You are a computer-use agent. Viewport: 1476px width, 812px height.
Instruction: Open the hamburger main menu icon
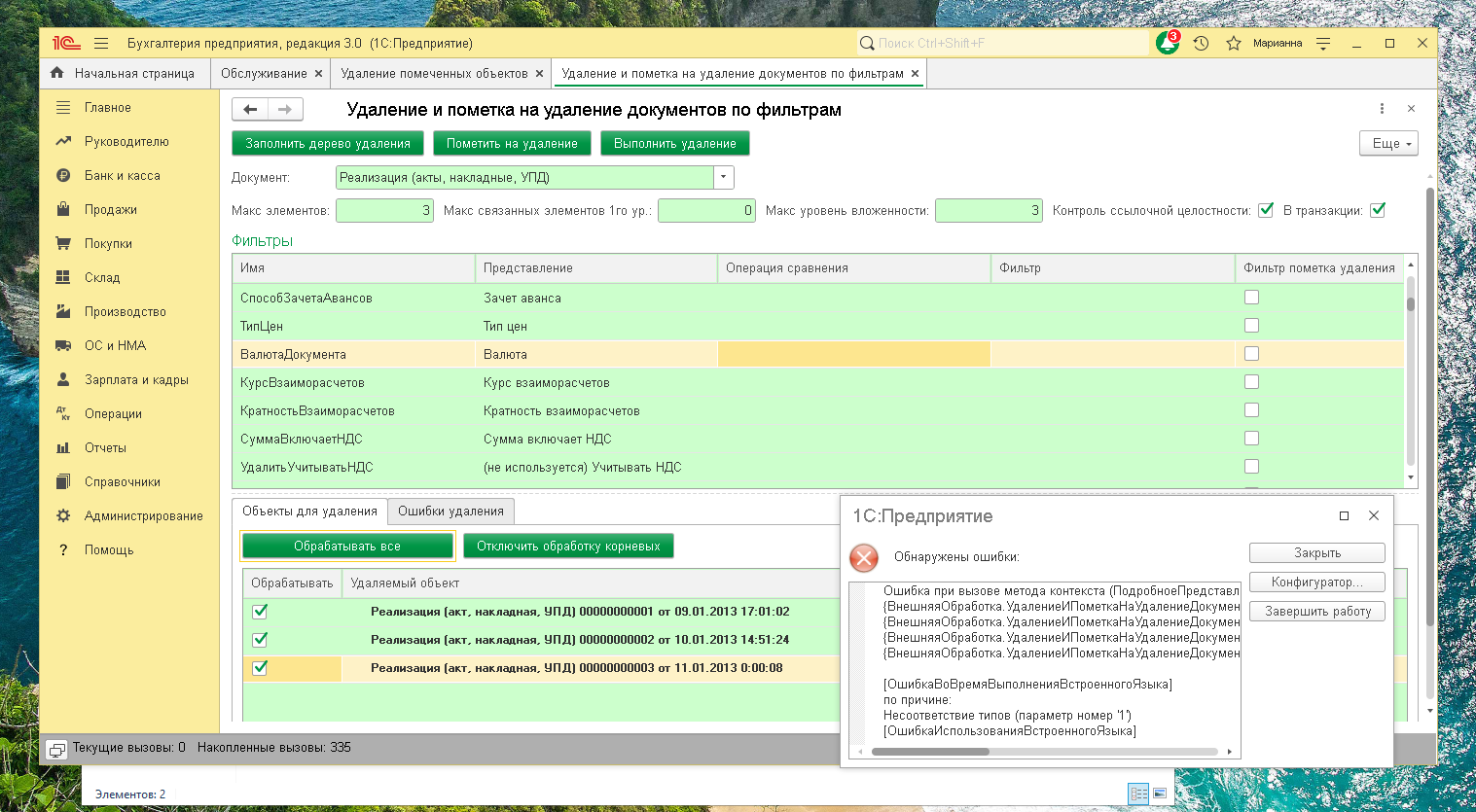pyautogui.click(x=101, y=44)
